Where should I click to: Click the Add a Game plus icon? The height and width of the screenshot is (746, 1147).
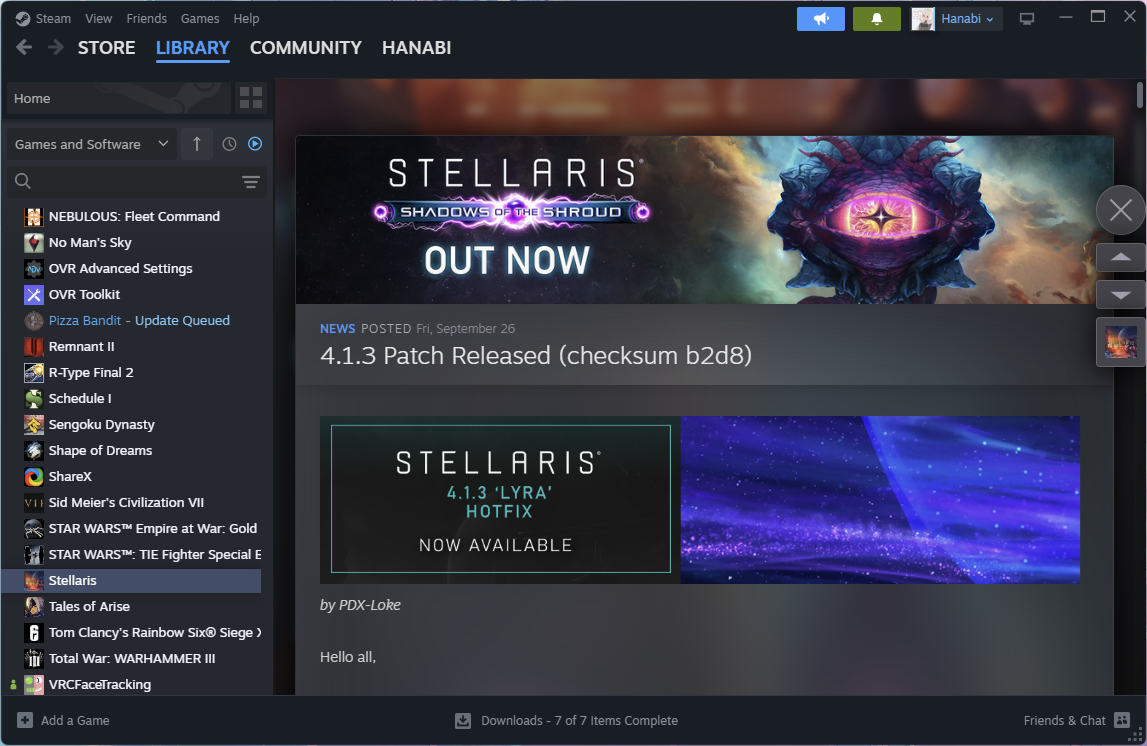point(25,720)
